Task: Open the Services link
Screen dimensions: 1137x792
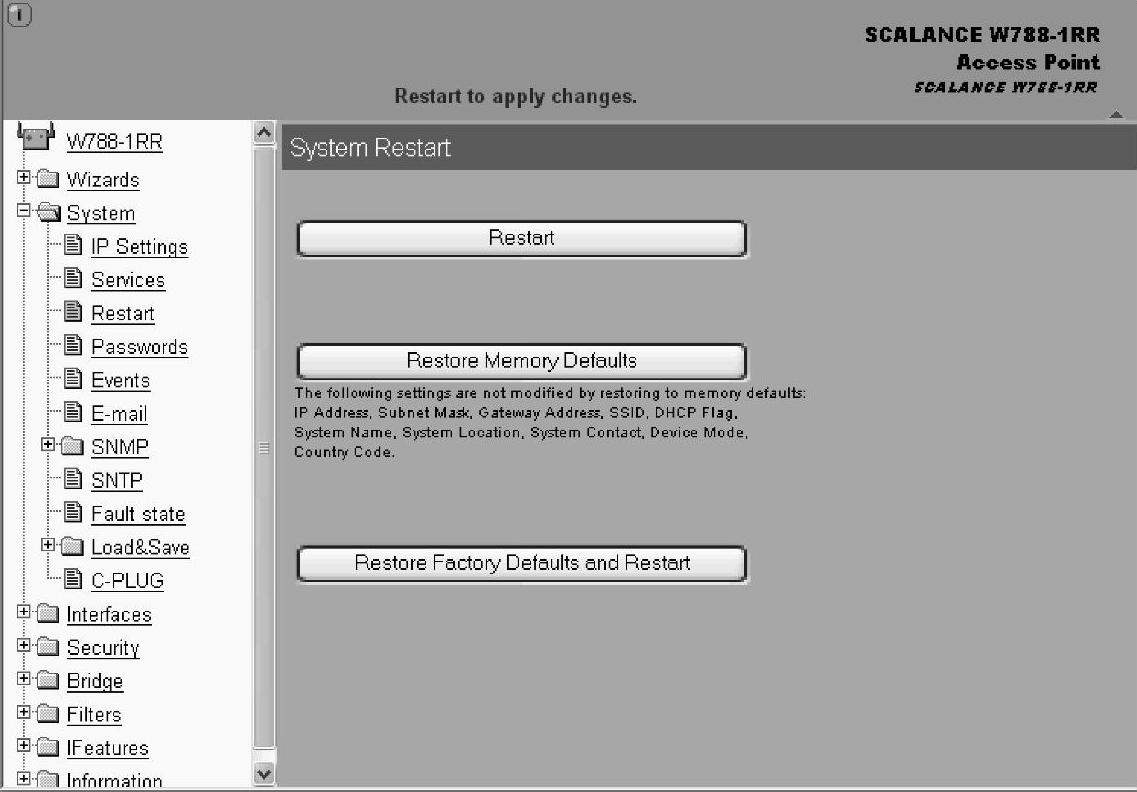Action: pos(128,280)
